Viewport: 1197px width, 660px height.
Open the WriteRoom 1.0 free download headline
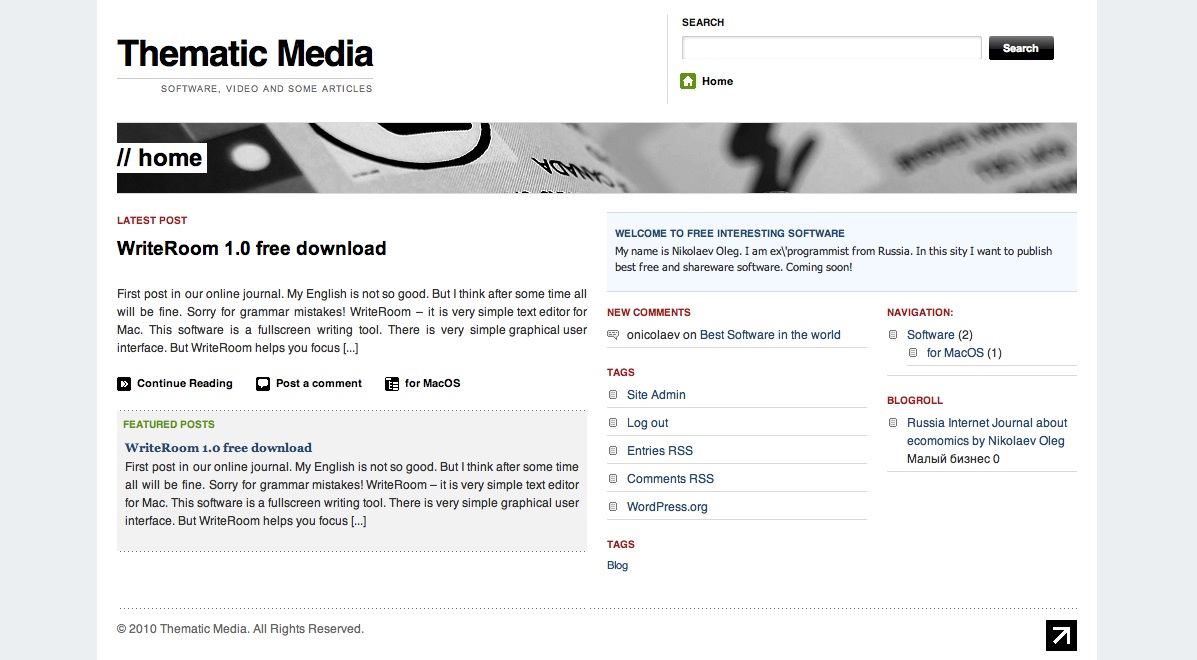251,249
